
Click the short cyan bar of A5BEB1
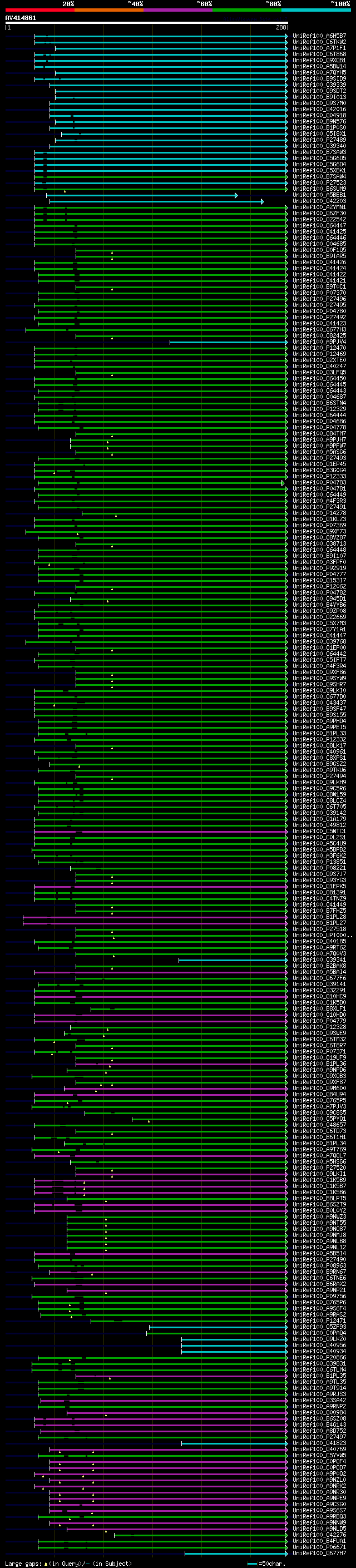tap(142, 195)
